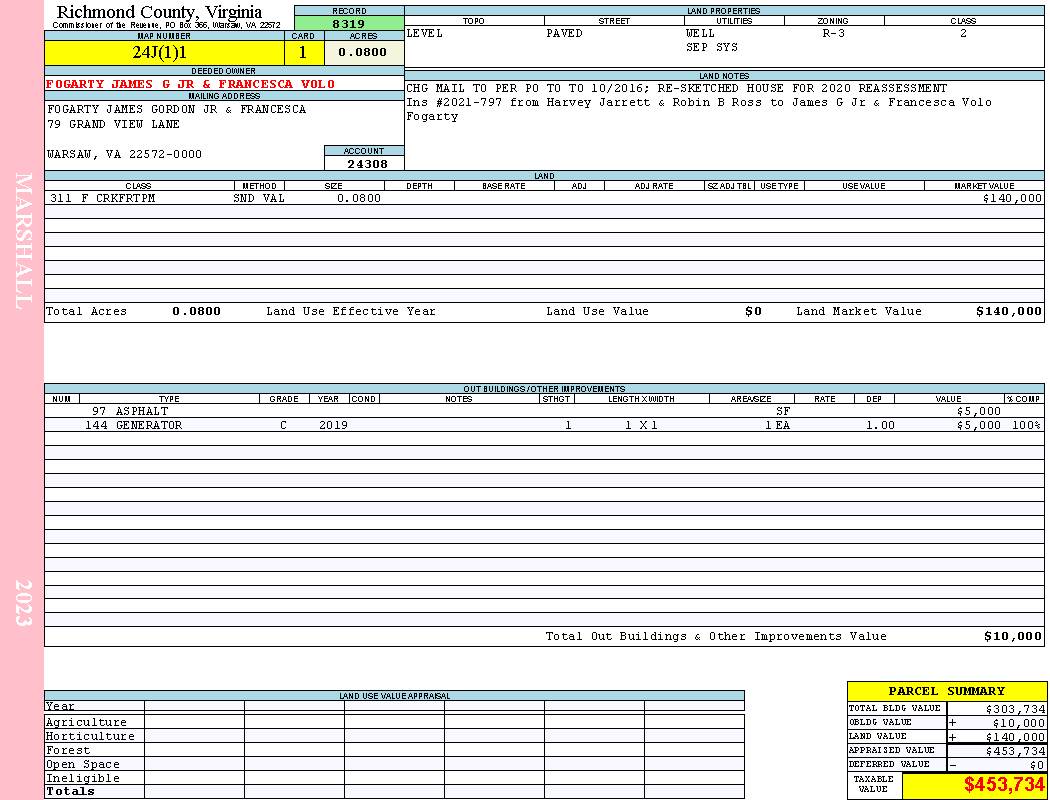This screenshot has height=800, width=1050.
Task: Click Total Out Buildings value $10,000
Action: click(1012, 637)
